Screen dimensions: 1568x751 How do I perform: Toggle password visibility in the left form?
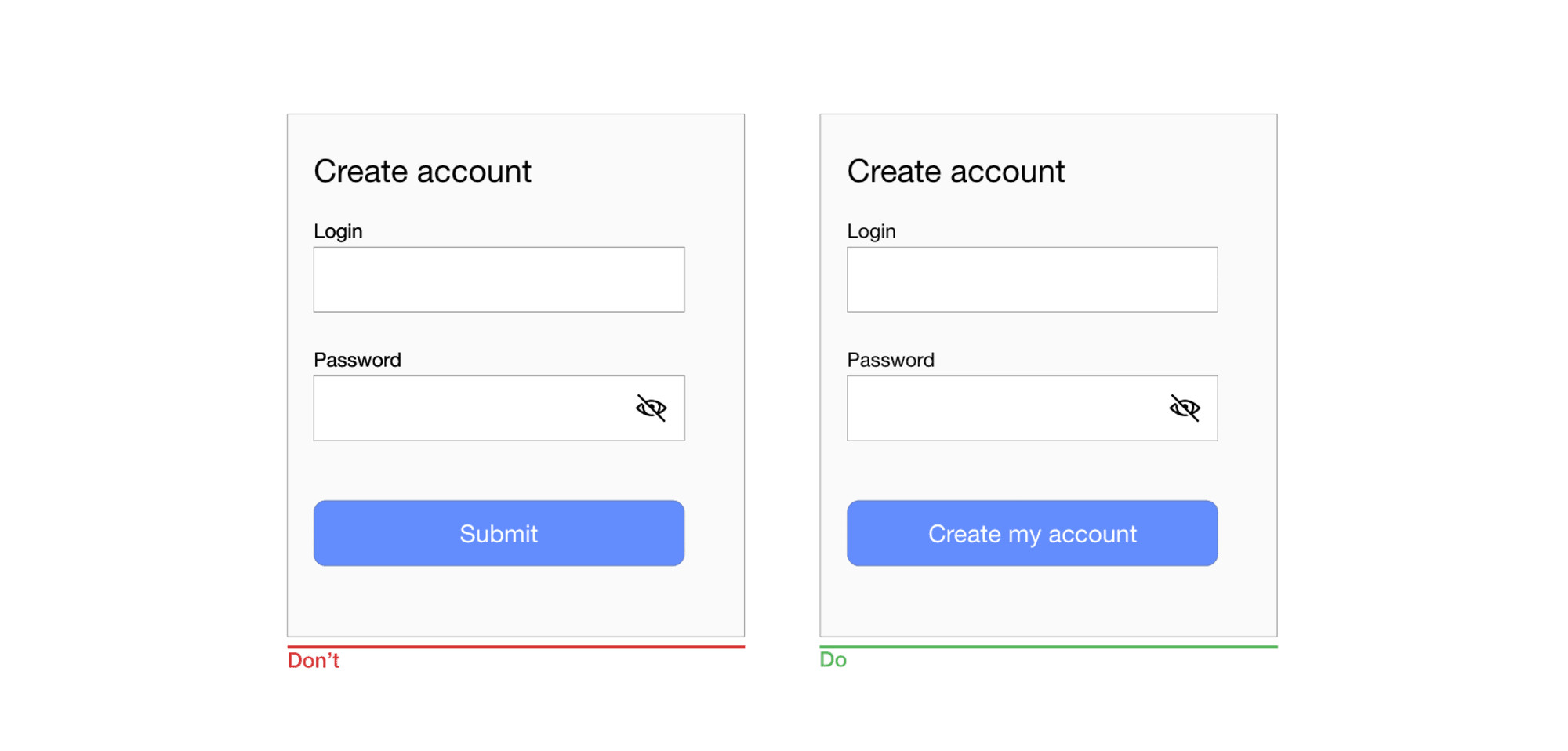(651, 408)
